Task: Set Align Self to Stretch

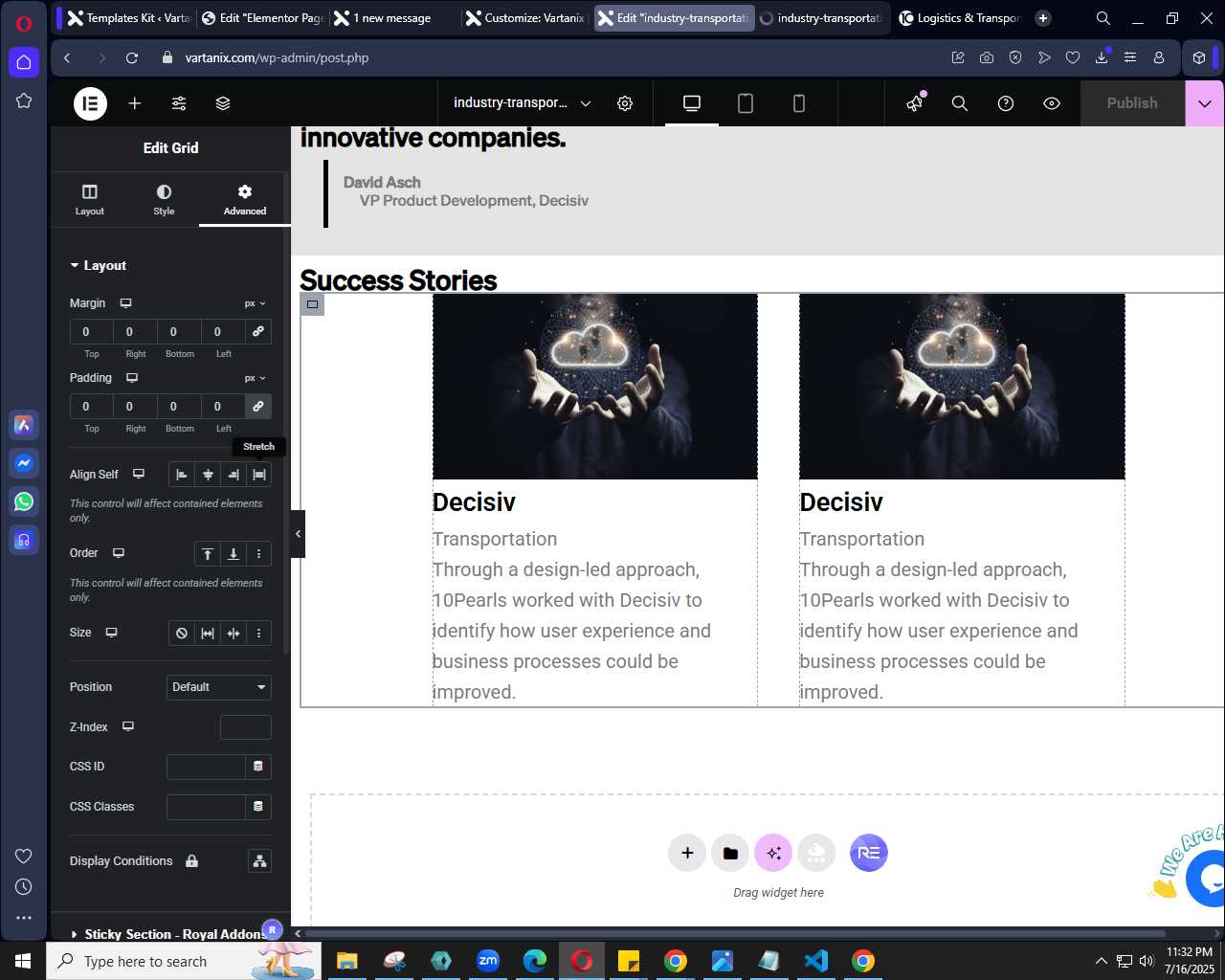Action: coord(259,475)
